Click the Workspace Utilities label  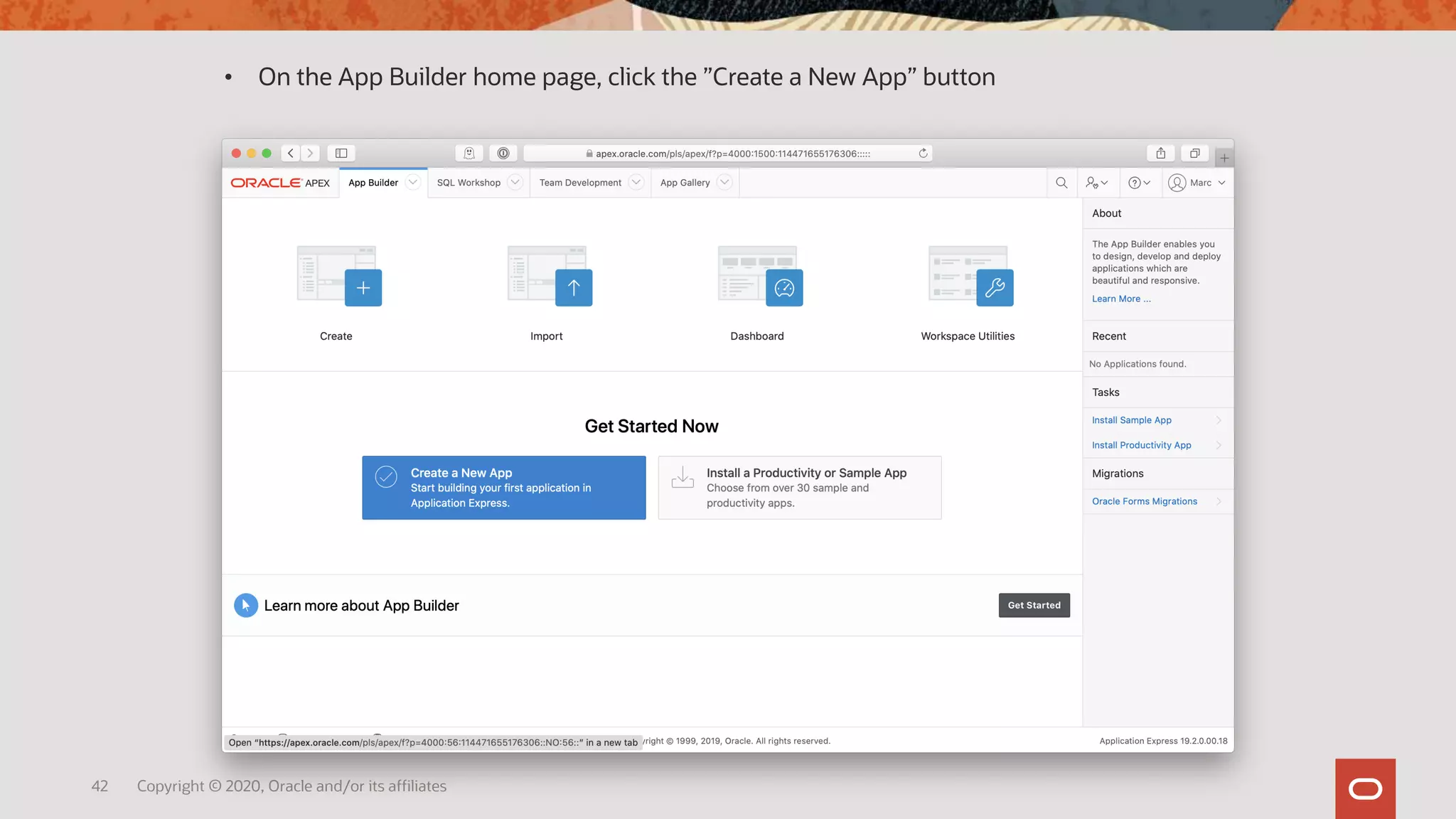point(968,336)
